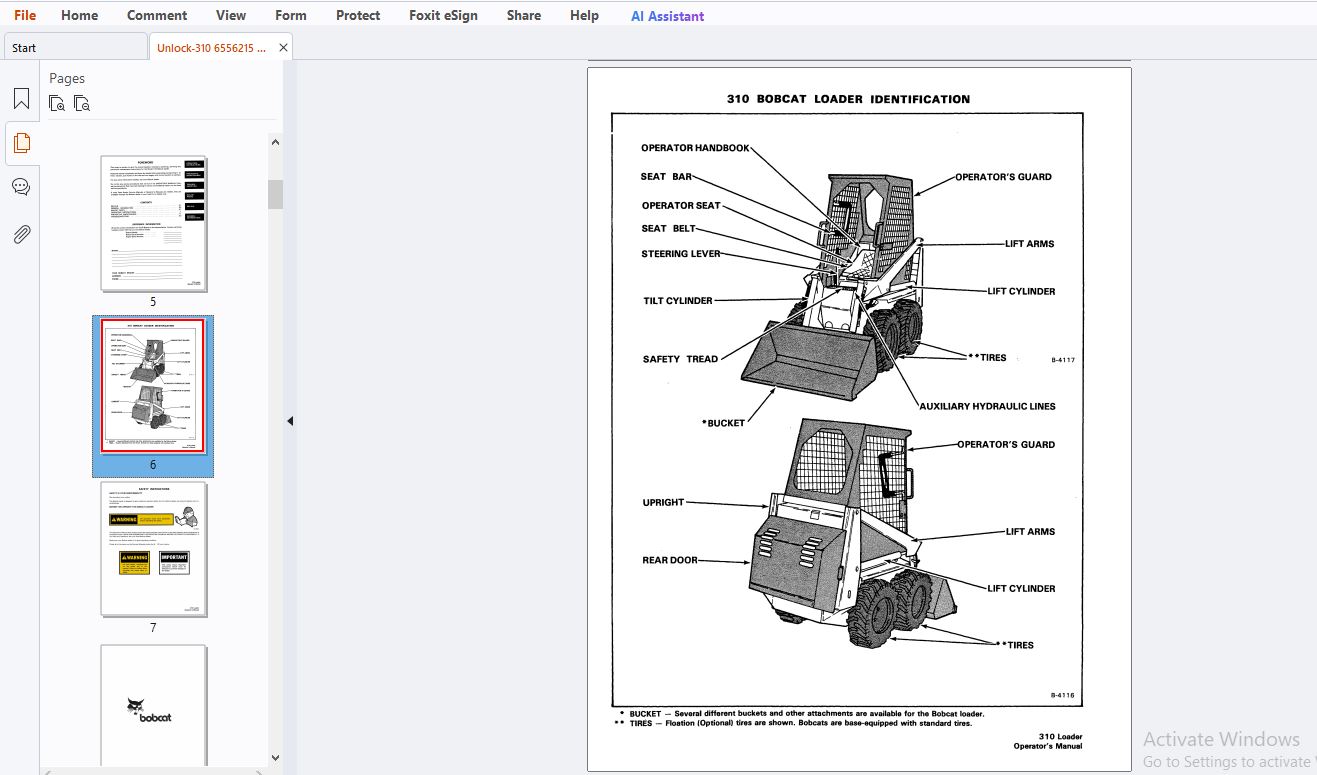Click the document title '310 BOBCAT LOADER IDENTIFICATION'

(x=848, y=99)
